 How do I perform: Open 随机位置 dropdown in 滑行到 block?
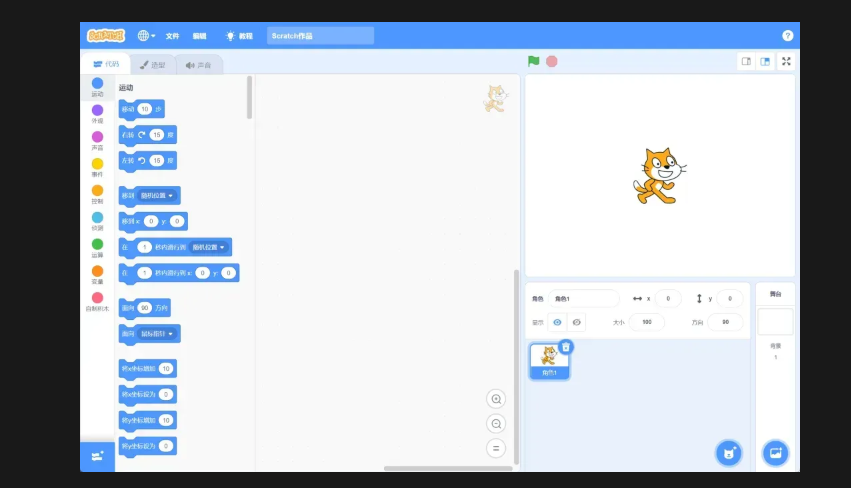click(208, 247)
